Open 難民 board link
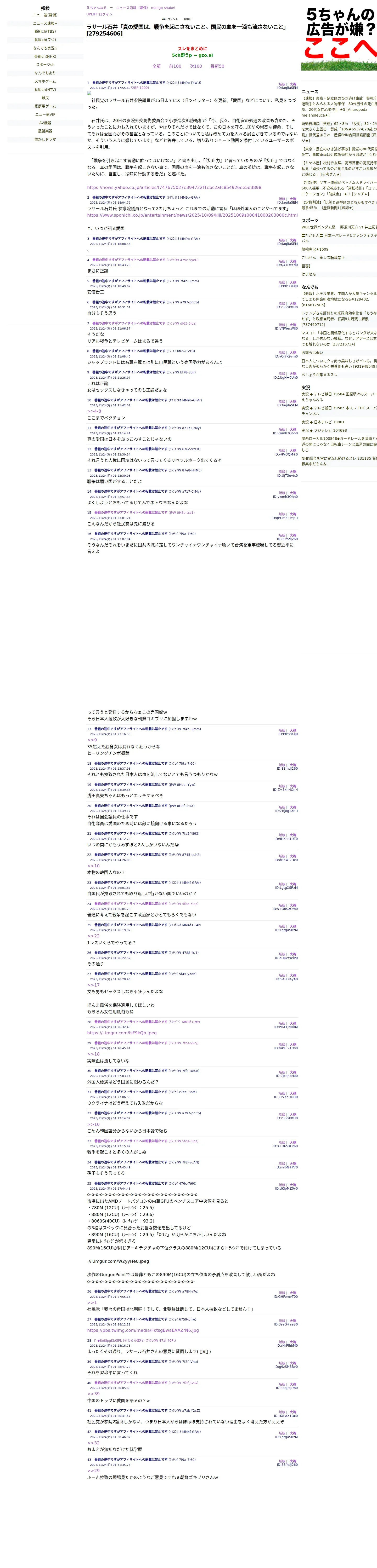The image size is (377, 1568). pyautogui.click(x=45, y=98)
